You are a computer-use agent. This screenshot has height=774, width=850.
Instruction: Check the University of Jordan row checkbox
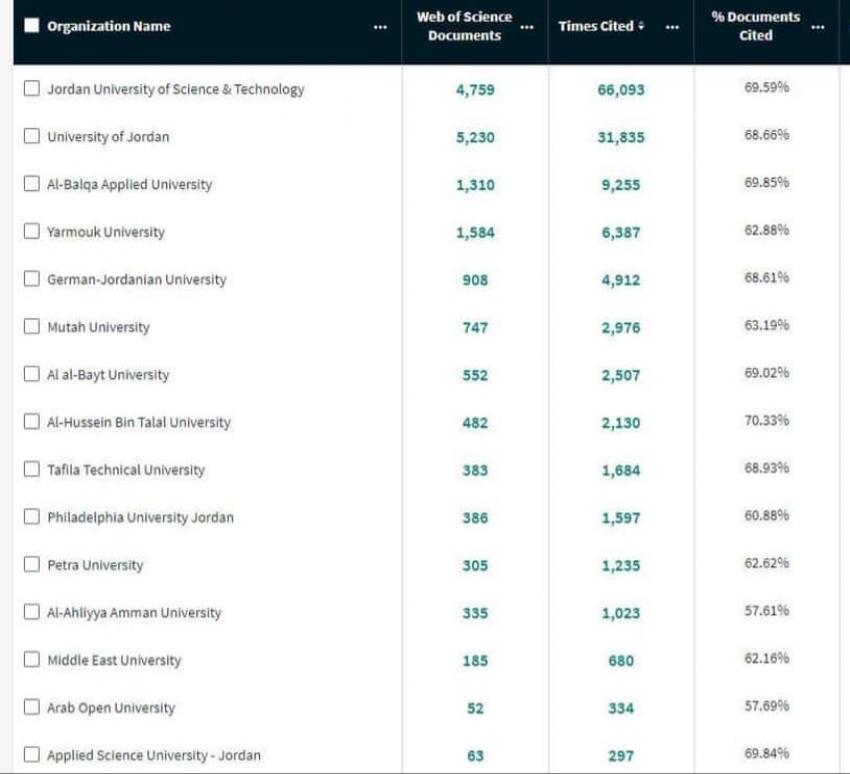(32, 137)
